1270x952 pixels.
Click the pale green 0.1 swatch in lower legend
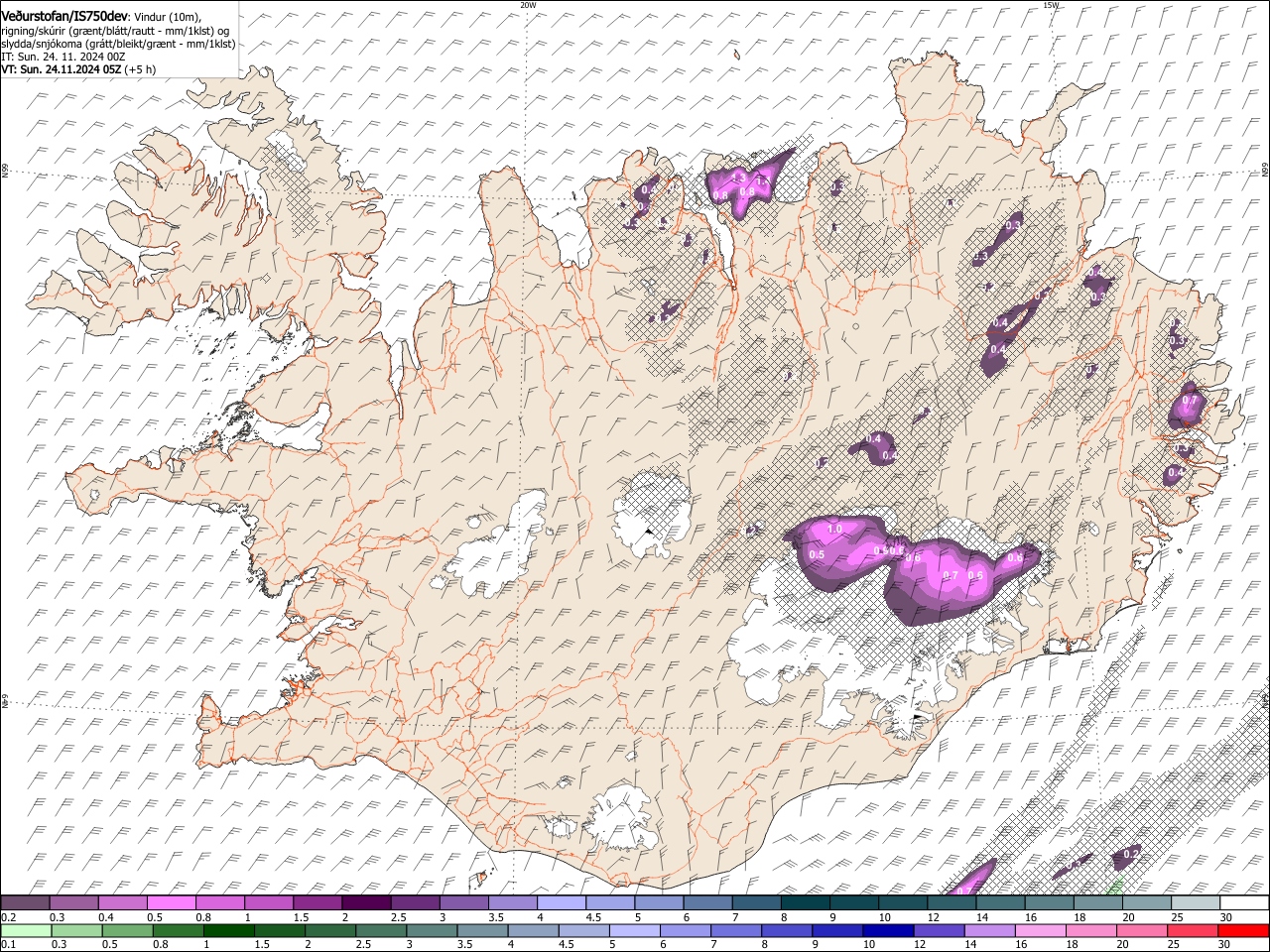click(x=26, y=930)
